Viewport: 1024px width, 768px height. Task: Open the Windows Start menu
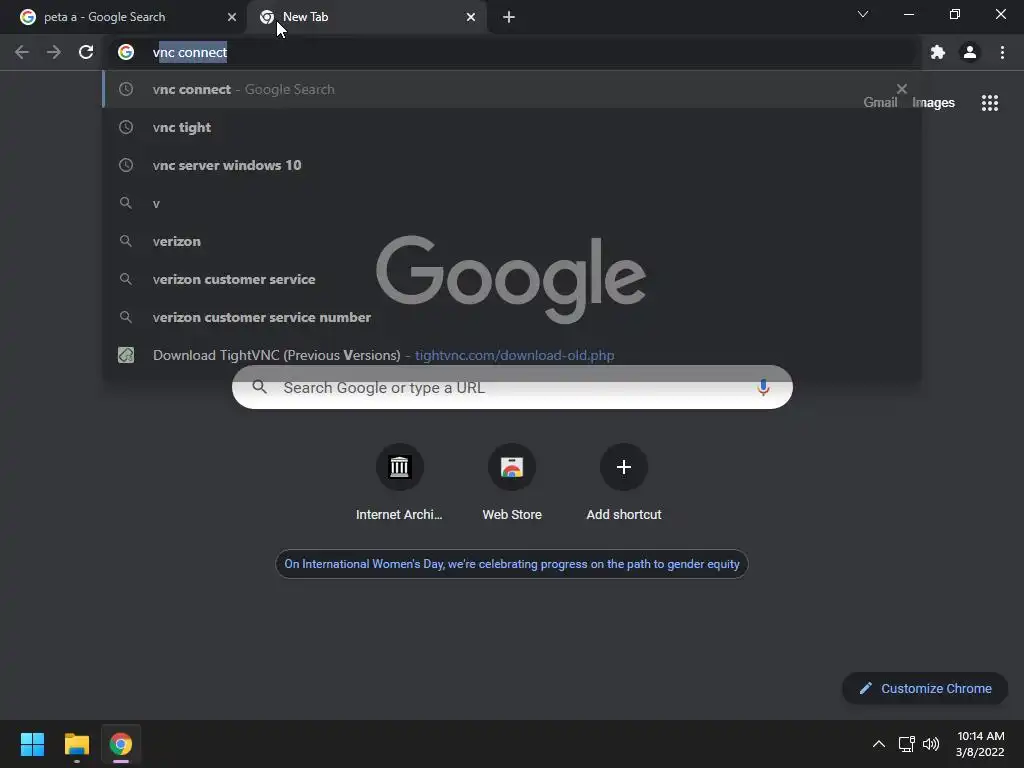(32, 744)
